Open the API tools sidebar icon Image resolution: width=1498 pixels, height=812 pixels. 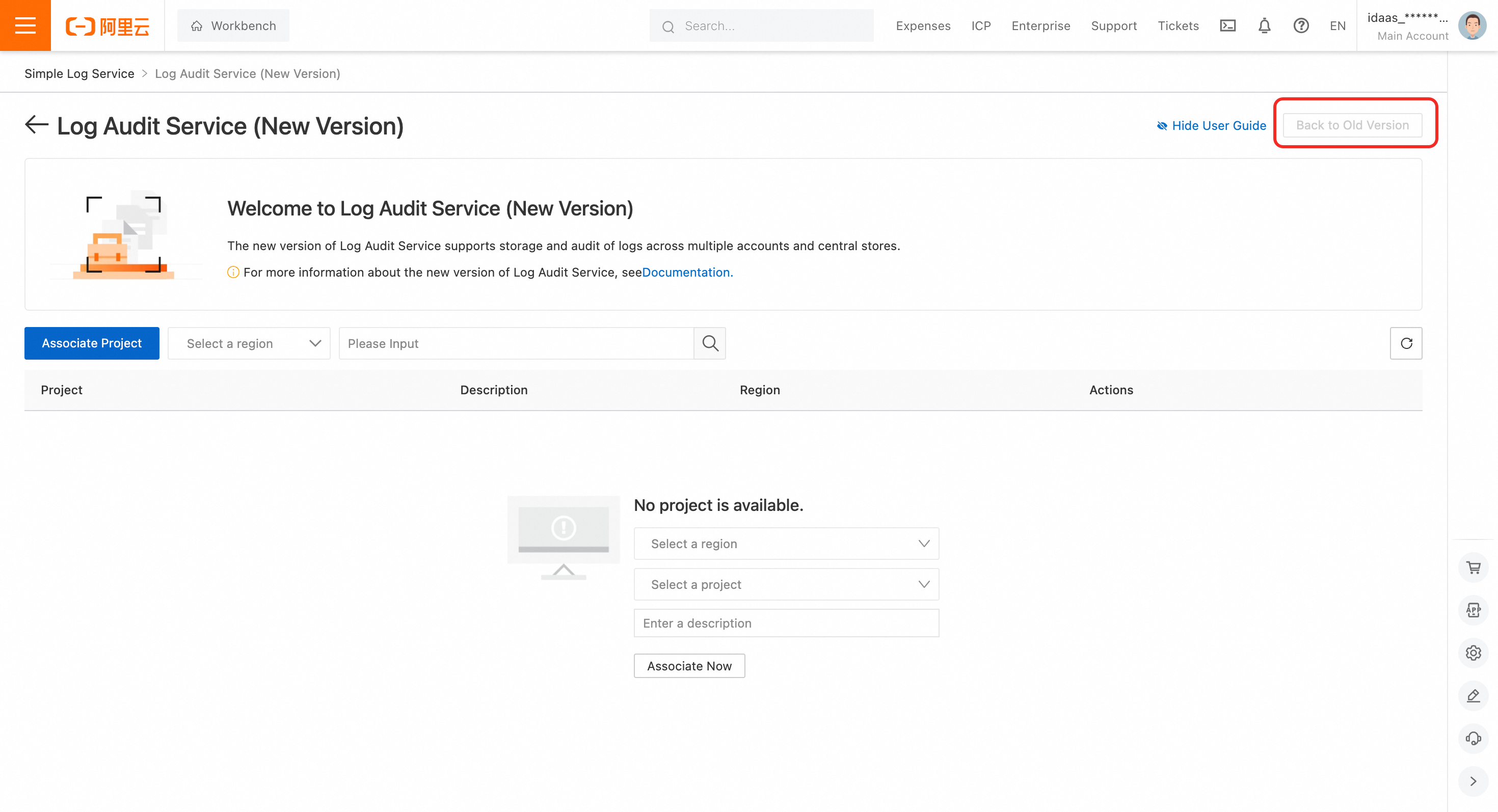coord(1473,610)
